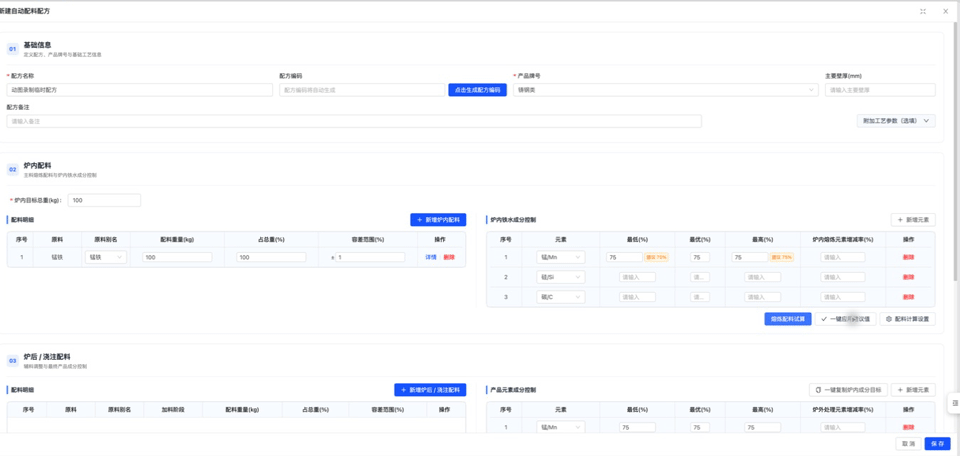Viewport: 960px width, 456px height.
Task: Click the 03 炉后 / 浇注配料 step badge
Action: [12, 361]
